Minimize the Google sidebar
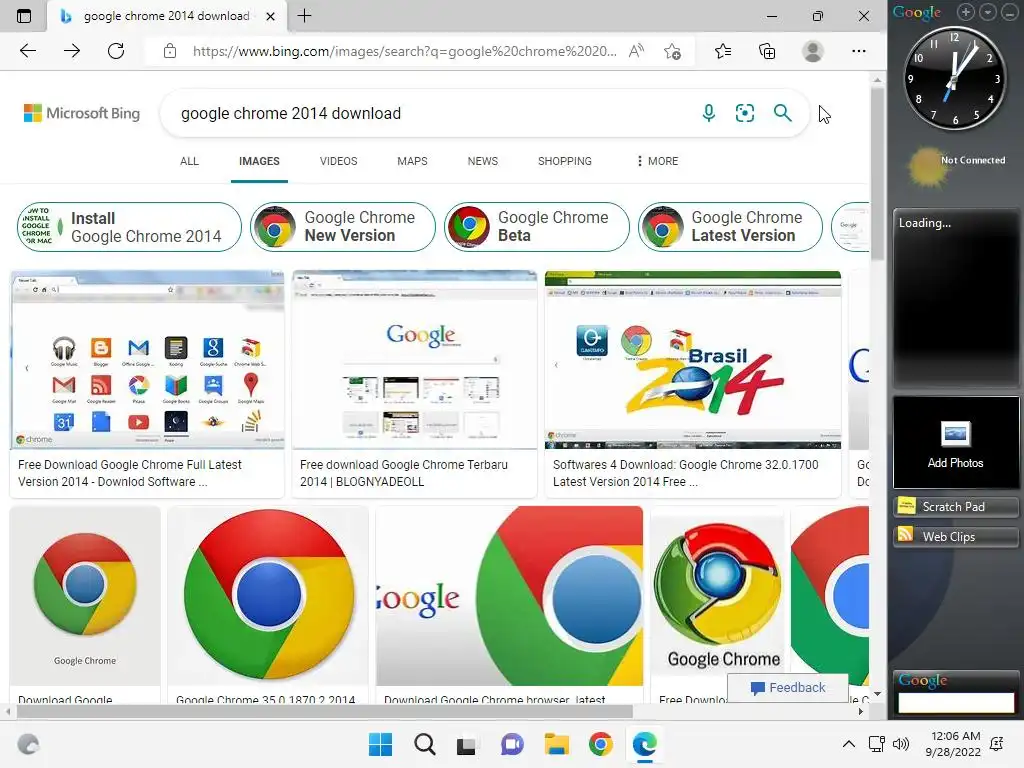 1009,12
